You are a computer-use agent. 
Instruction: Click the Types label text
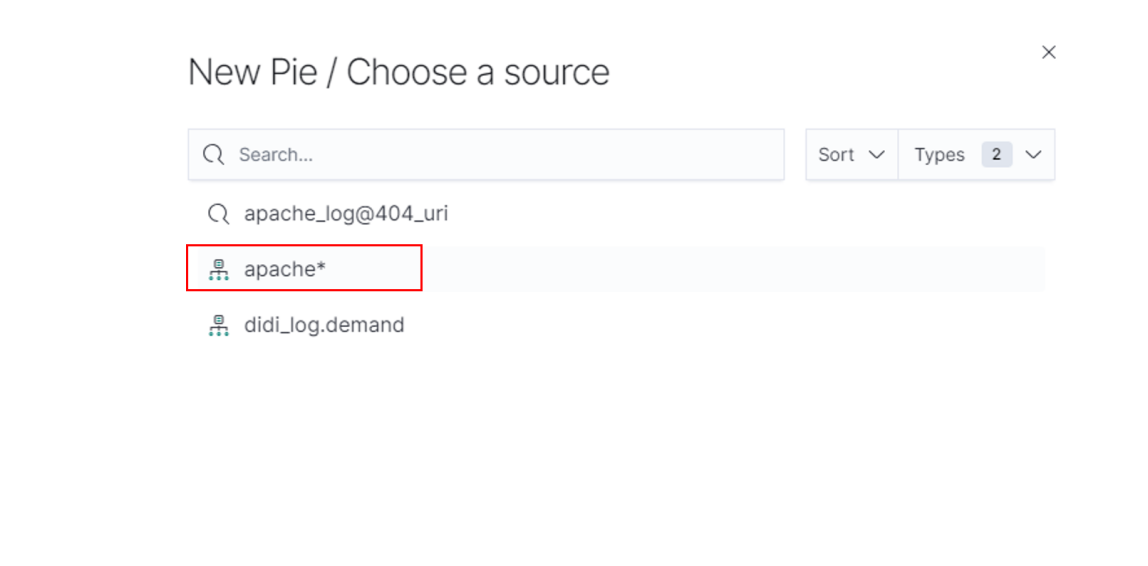tap(939, 155)
